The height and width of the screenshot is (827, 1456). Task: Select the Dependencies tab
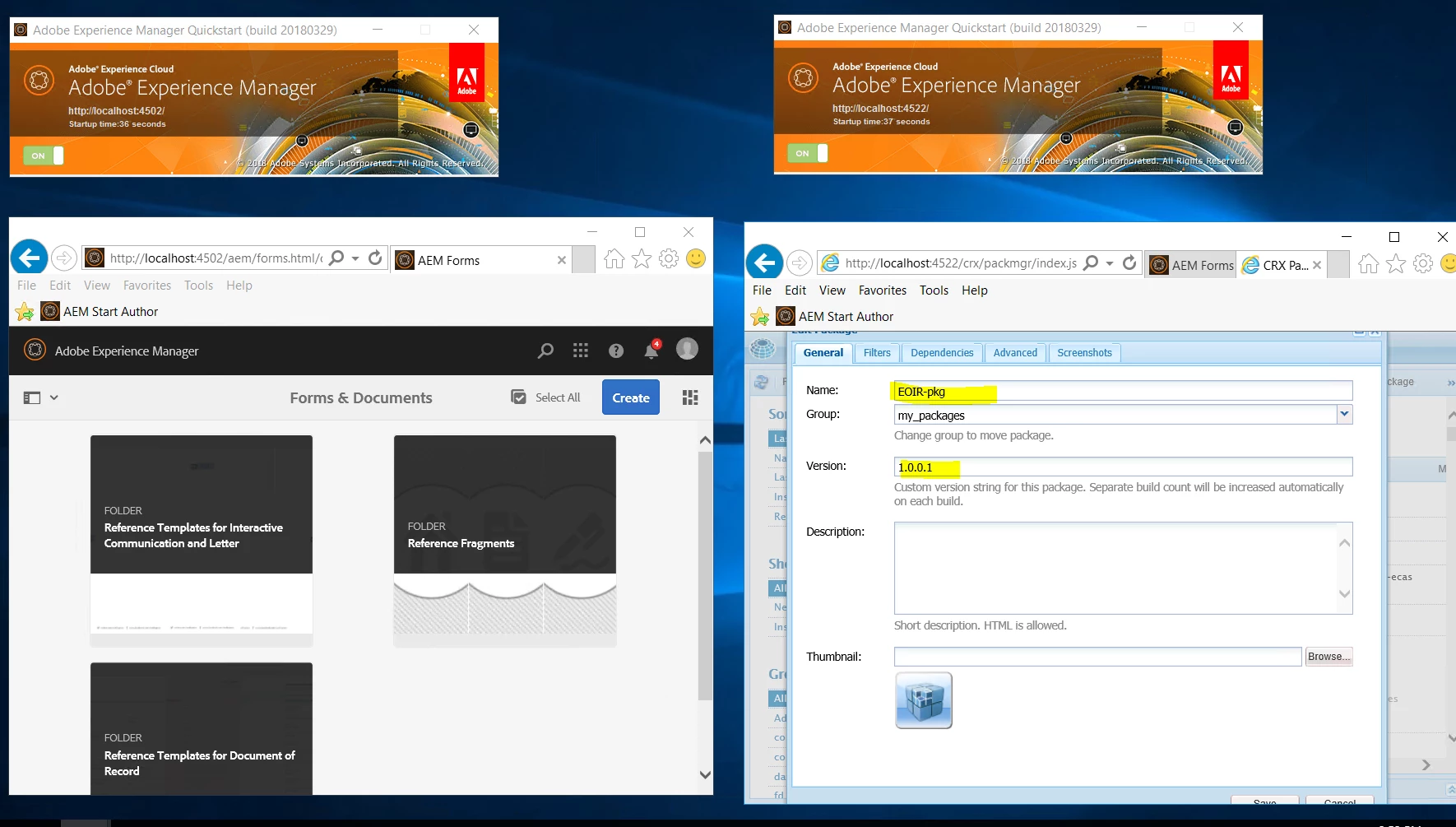[x=942, y=353]
